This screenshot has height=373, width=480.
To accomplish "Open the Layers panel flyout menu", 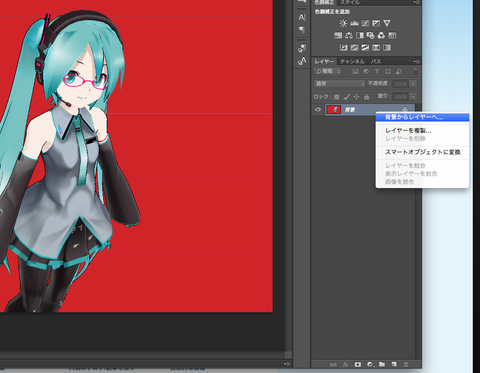I will [x=417, y=62].
